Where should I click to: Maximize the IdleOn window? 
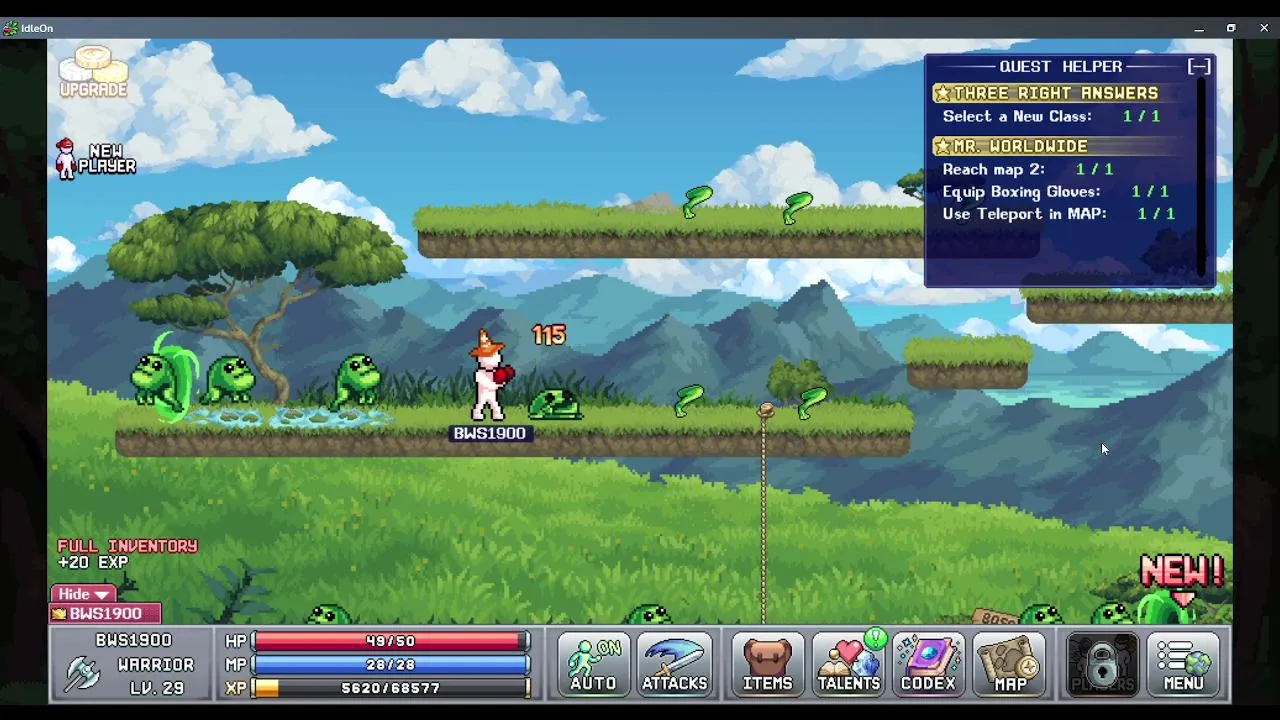click(x=1231, y=28)
